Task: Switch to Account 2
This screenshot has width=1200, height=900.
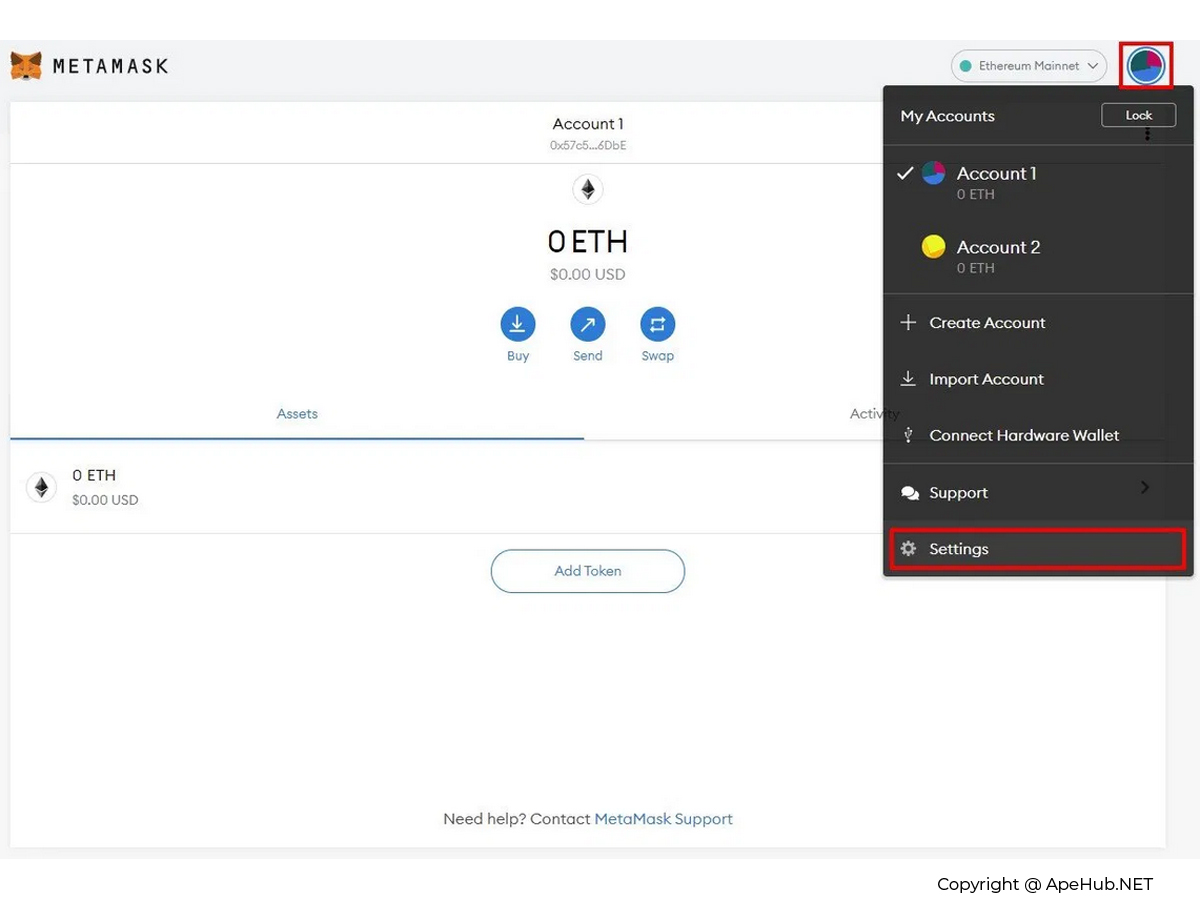Action: [x=998, y=256]
